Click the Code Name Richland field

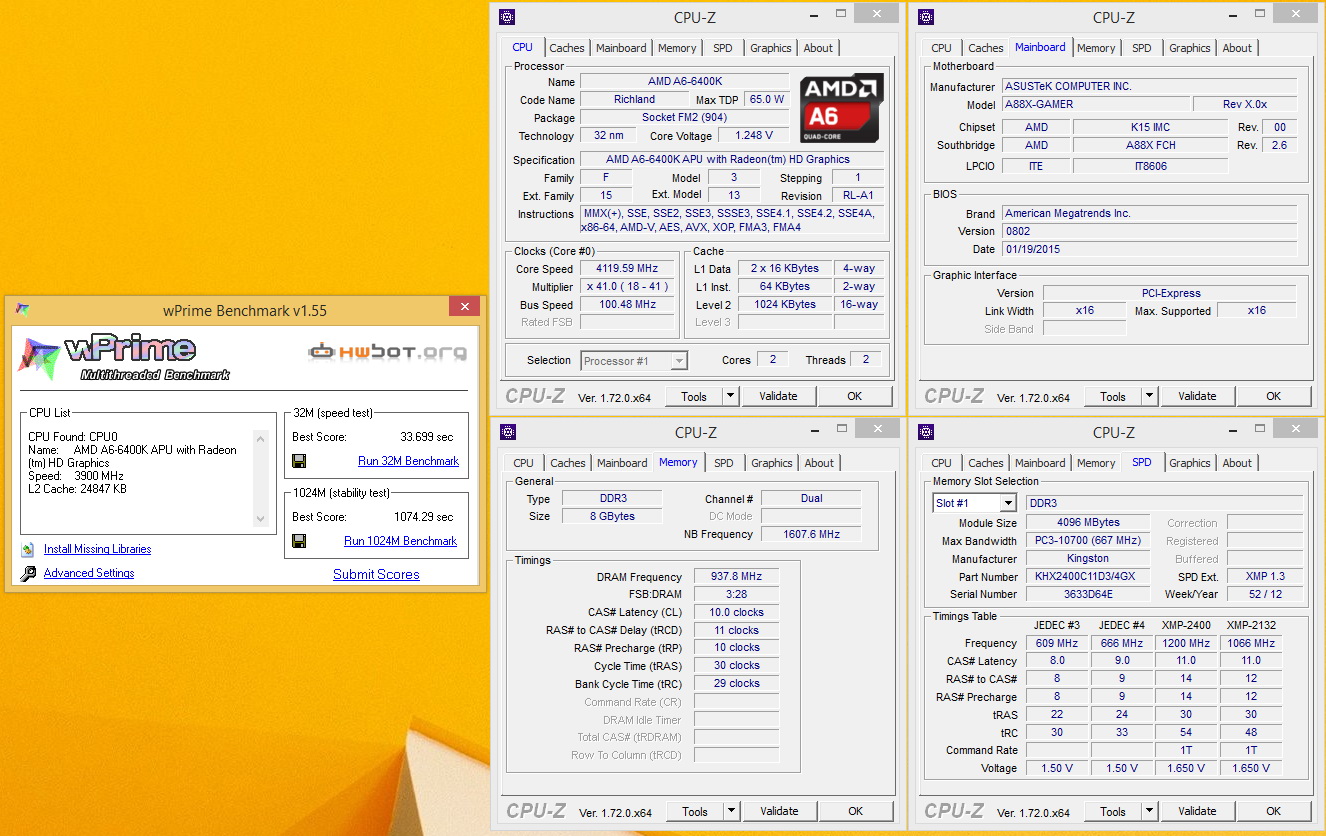tap(634, 100)
